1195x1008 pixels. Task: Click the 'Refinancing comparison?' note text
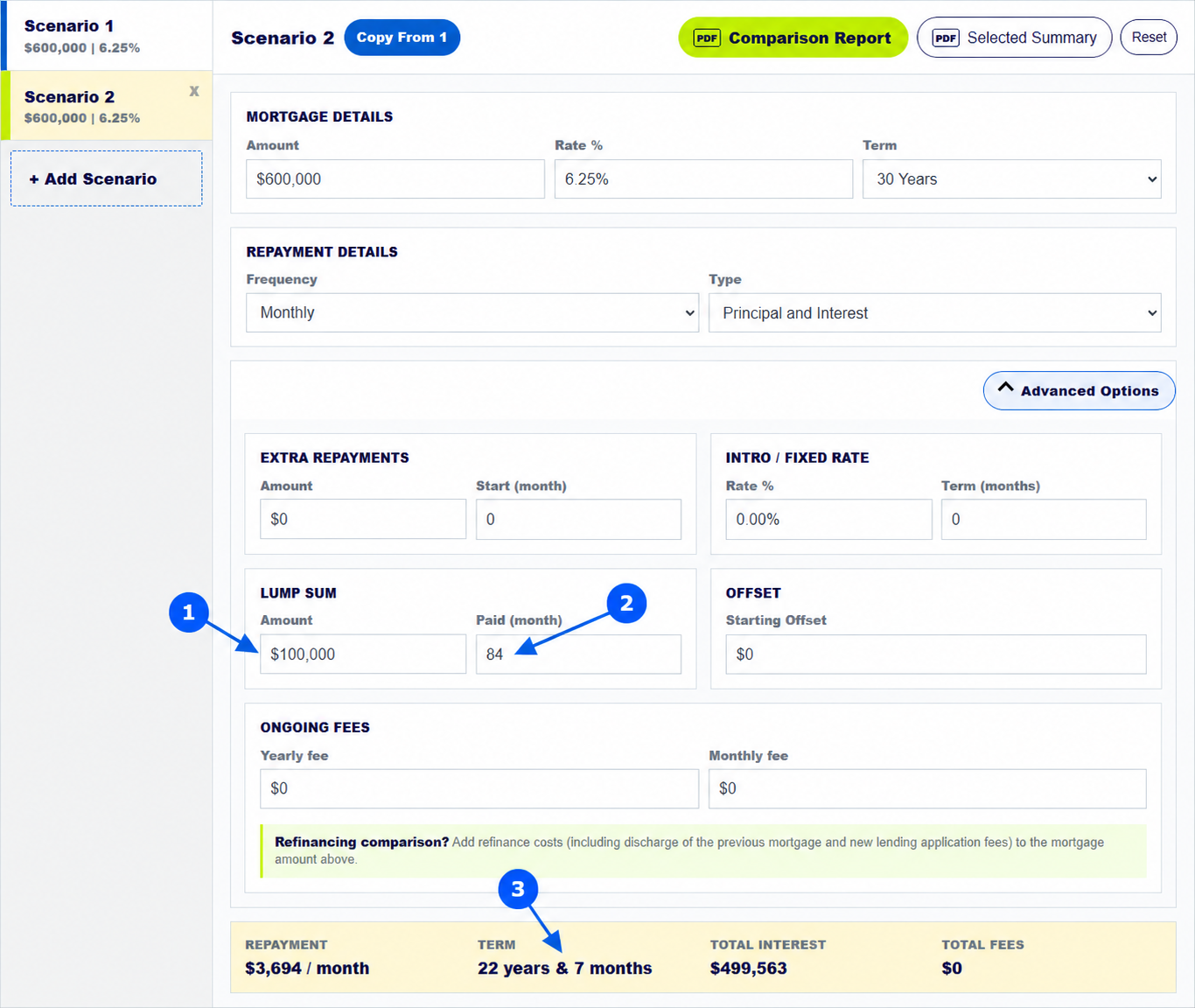[361, 842]
